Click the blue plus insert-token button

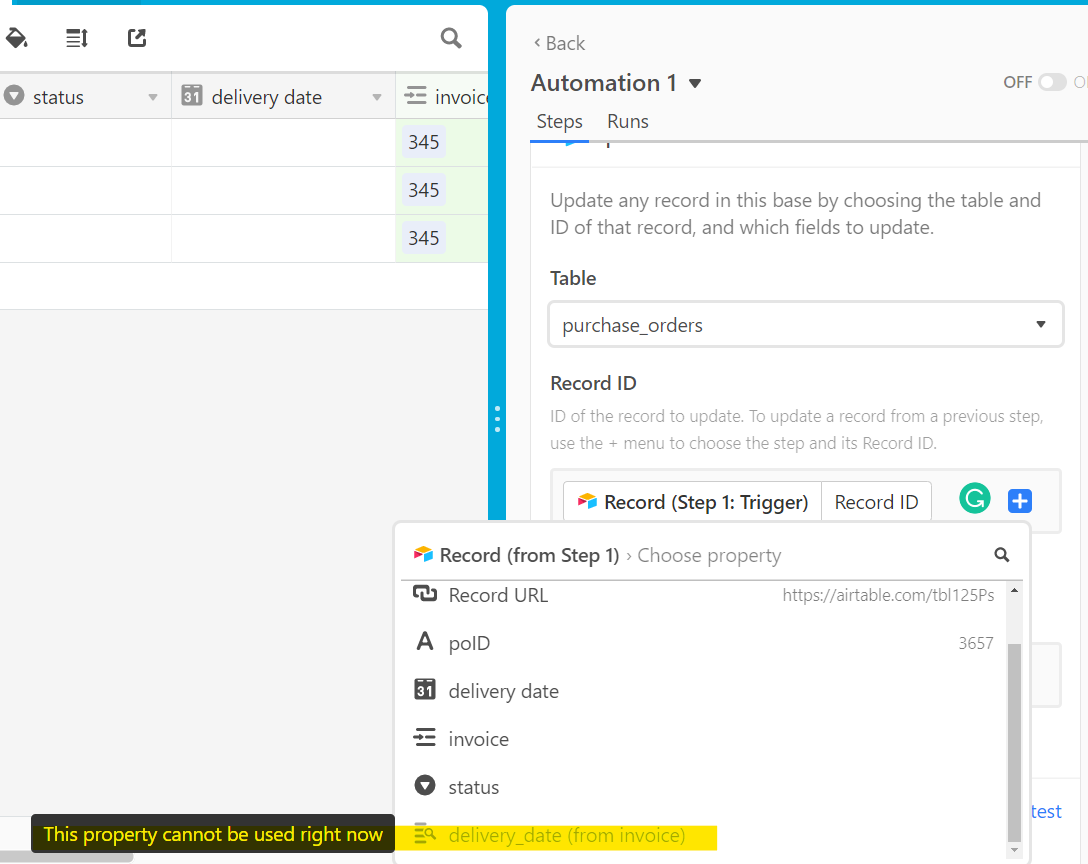(1019, 500)
